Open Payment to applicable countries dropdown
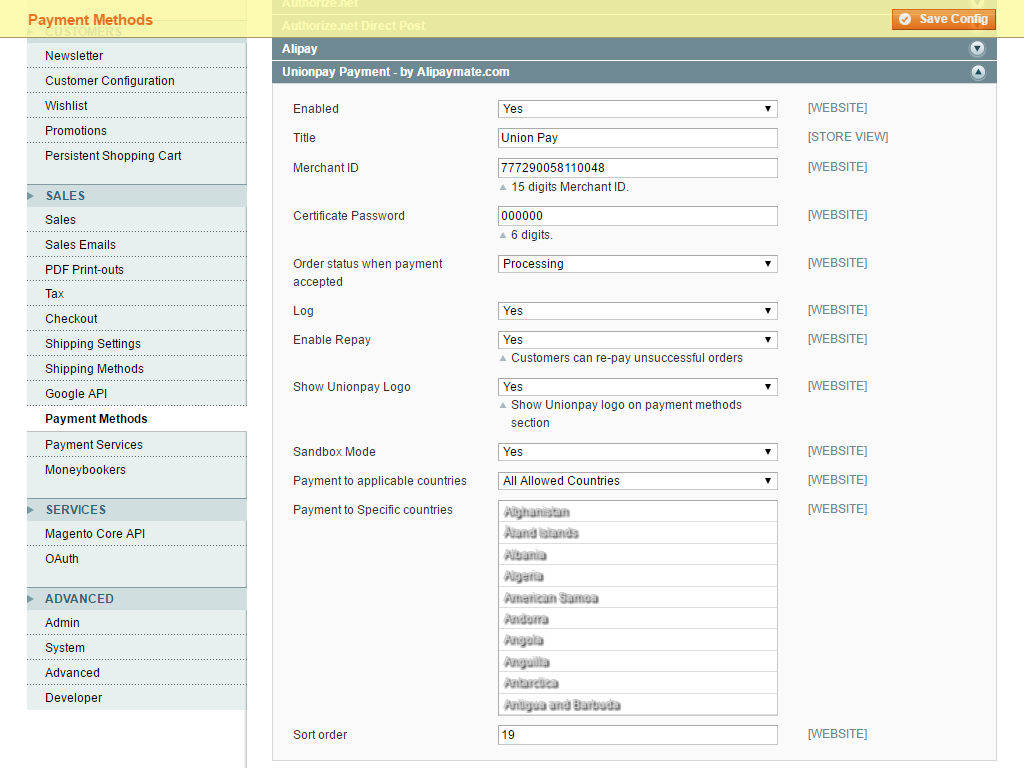The image size is (1024, 768). tap(637, 481)
